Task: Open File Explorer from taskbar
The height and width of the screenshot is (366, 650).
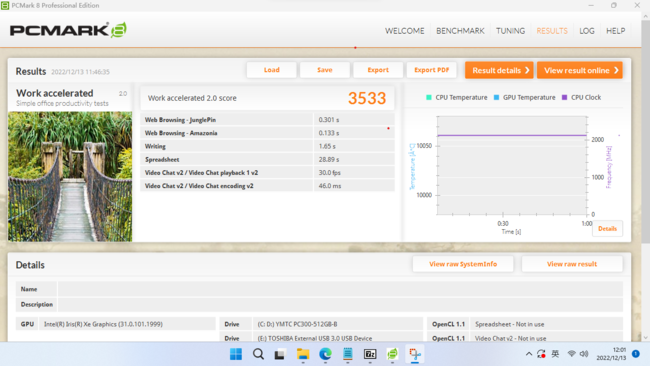Action: click(303, 354)
